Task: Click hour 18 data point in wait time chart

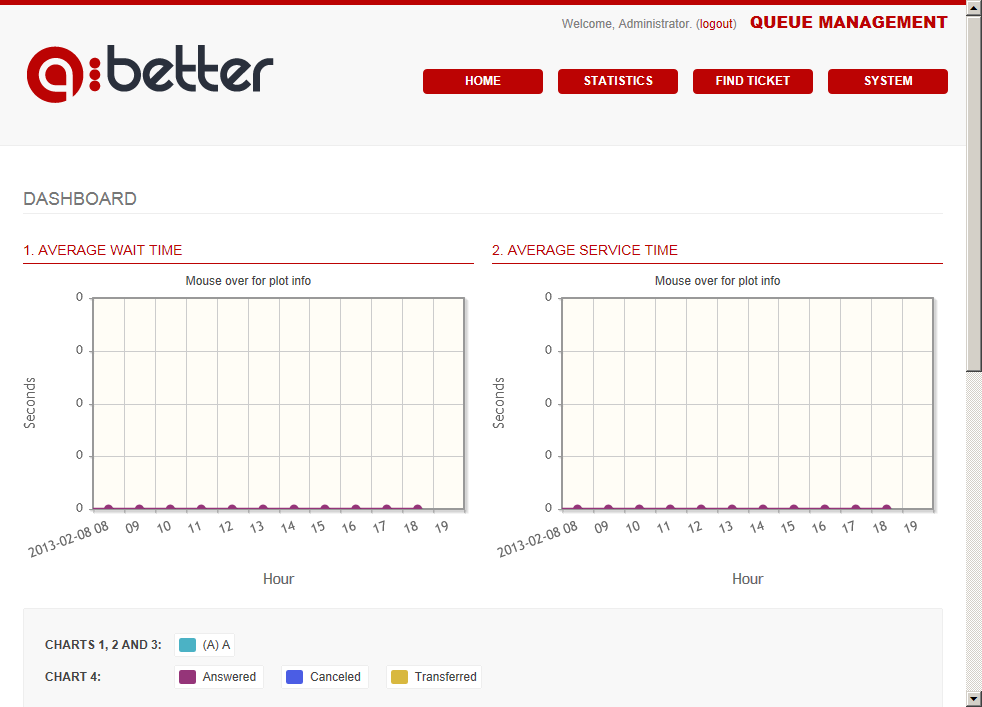Action: tap(418, 508)
